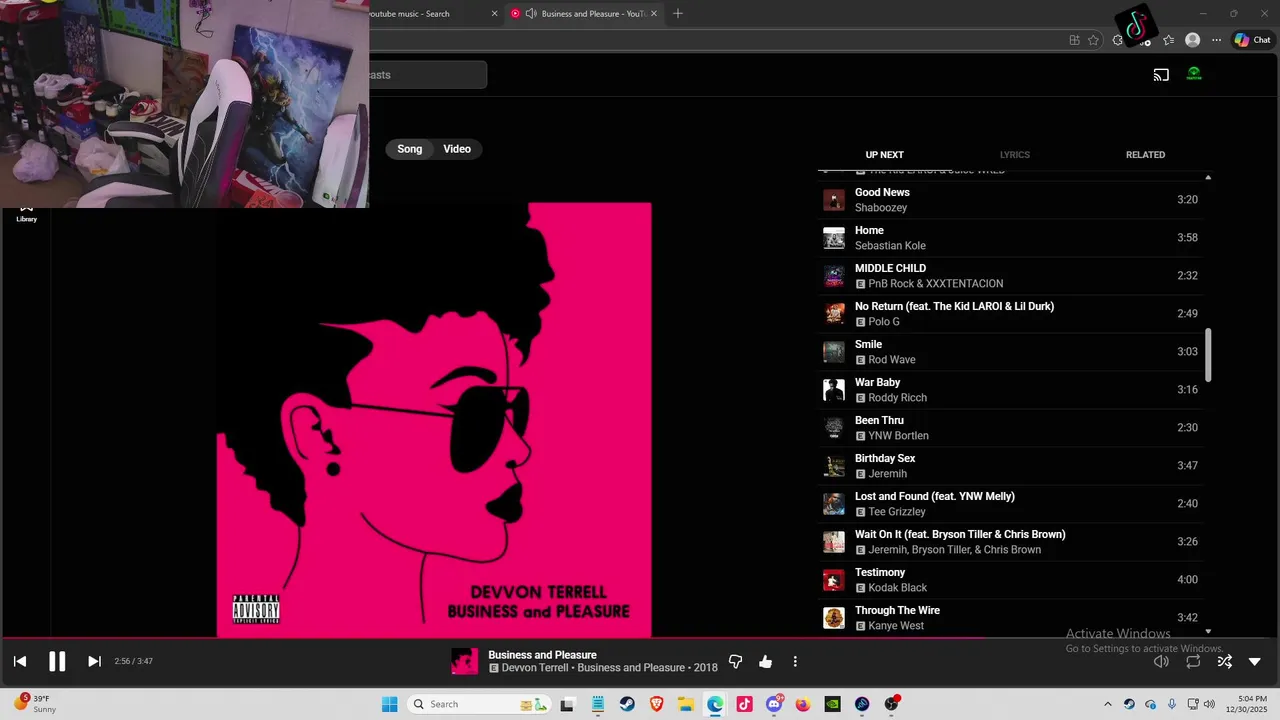Image resolution: width=1280 pixels, height=720 pixels.
Task: Play Good News by Shaboozey
Action: [x=1010, y=200]
